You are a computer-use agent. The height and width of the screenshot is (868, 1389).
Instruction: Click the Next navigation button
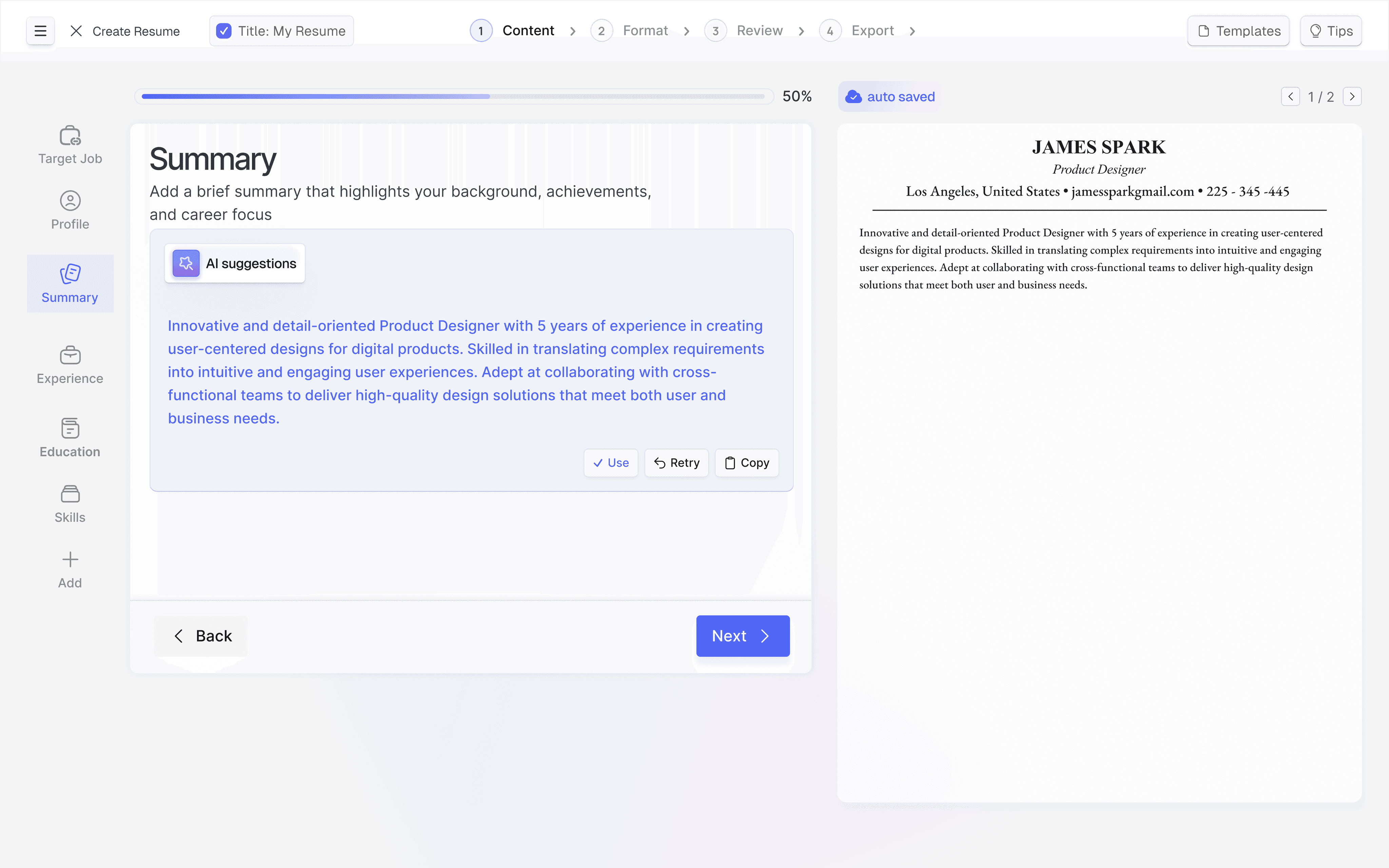[742, 635]
